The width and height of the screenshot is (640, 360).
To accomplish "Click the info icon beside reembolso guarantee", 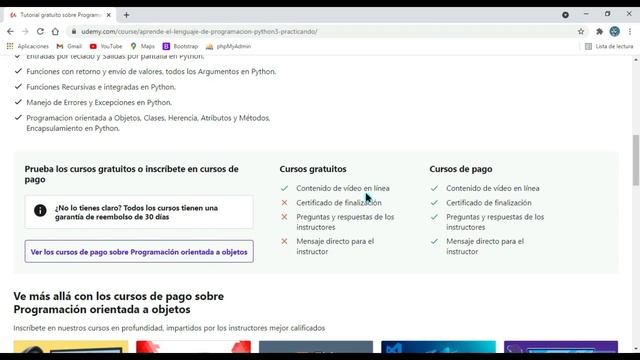I will point(40,210).
